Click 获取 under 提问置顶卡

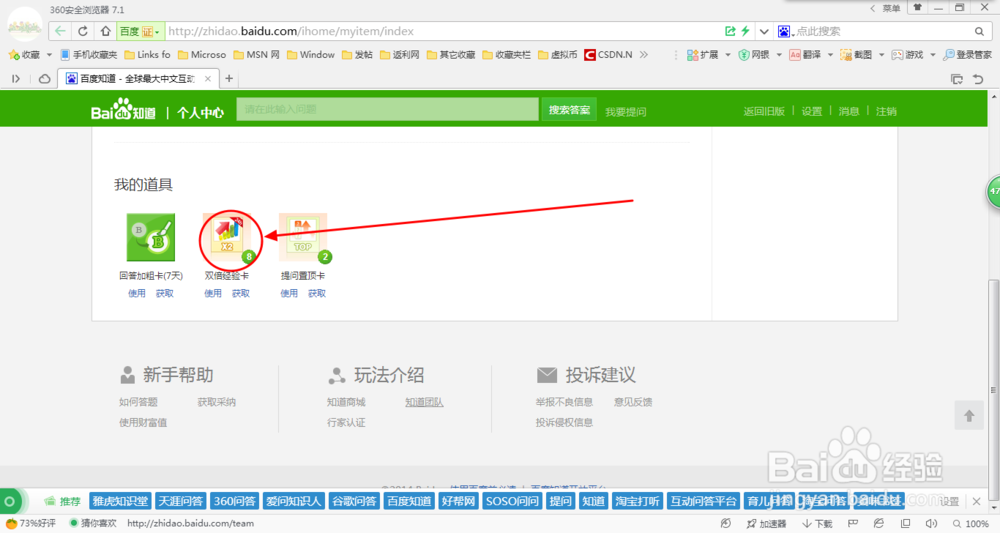click(x=317, y=293)
